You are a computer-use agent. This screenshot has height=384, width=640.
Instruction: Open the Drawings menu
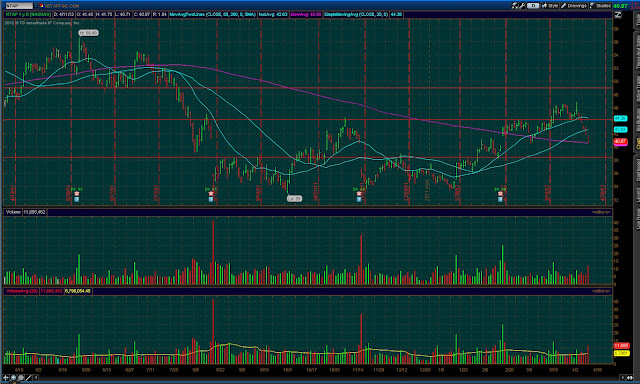point(574,6)
